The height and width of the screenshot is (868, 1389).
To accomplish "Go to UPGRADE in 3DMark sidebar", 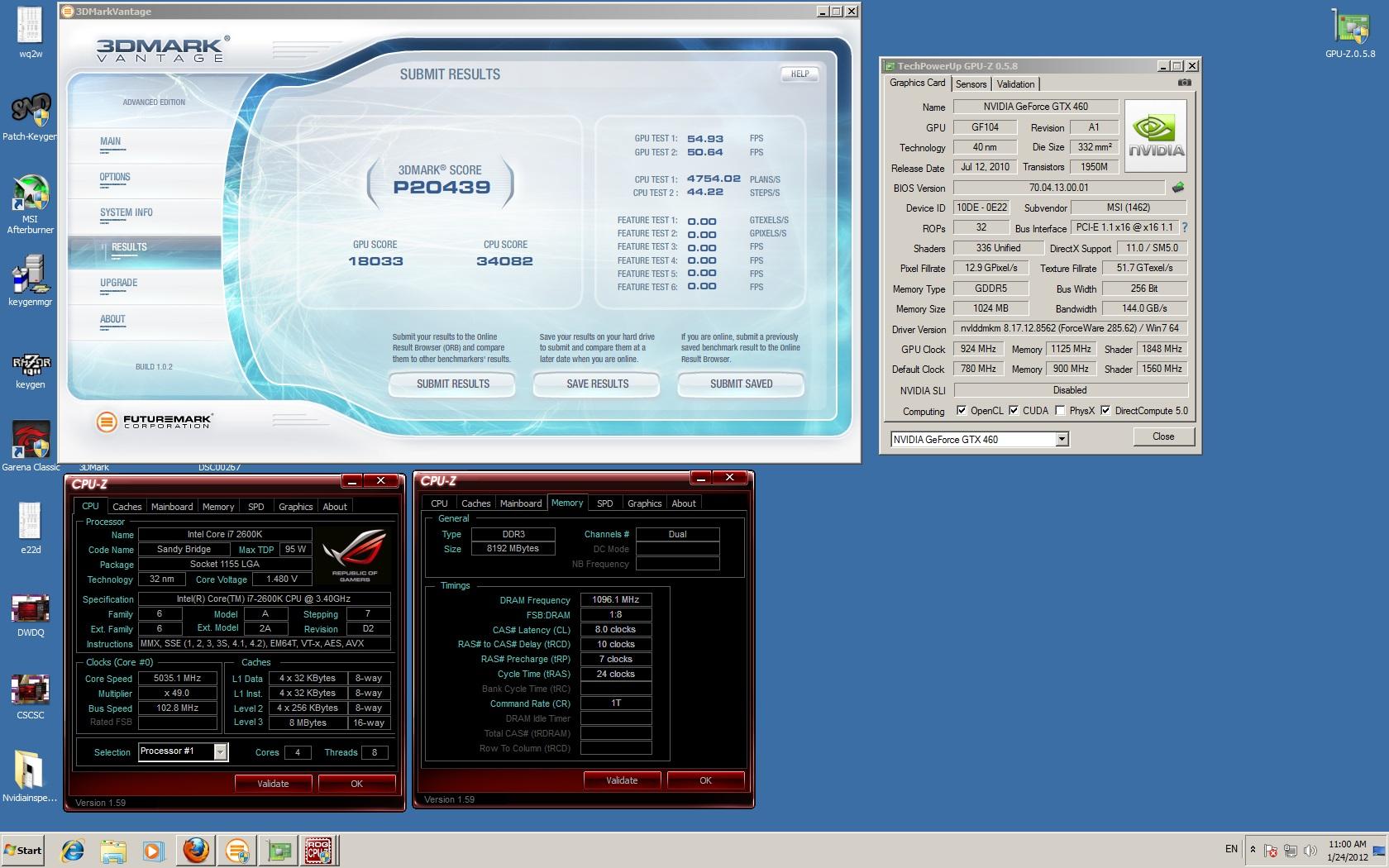I will pyautogui.click(x=119, y=283).
